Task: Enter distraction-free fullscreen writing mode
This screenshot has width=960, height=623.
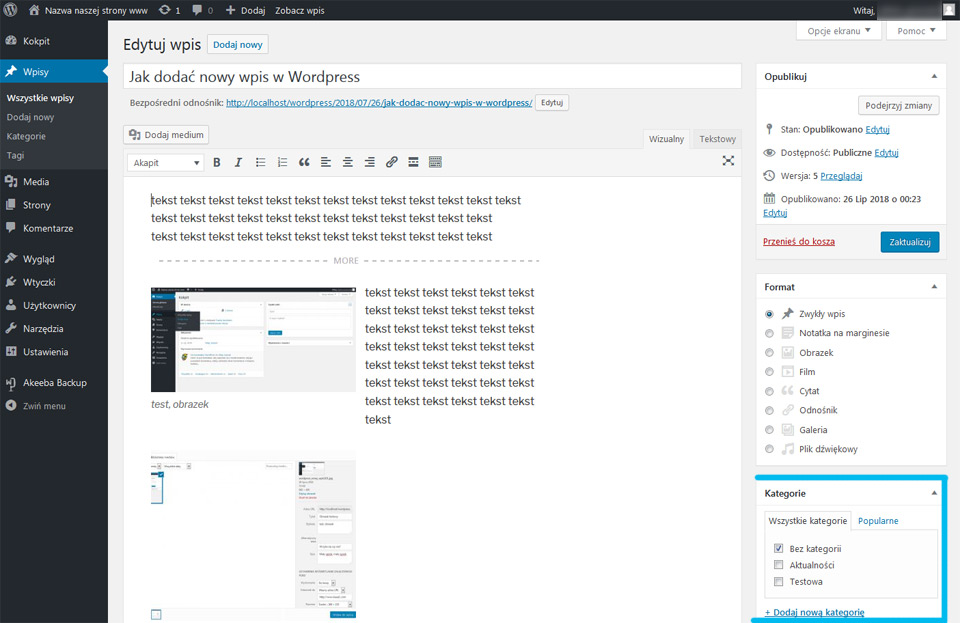Action: tap(728, 161)
